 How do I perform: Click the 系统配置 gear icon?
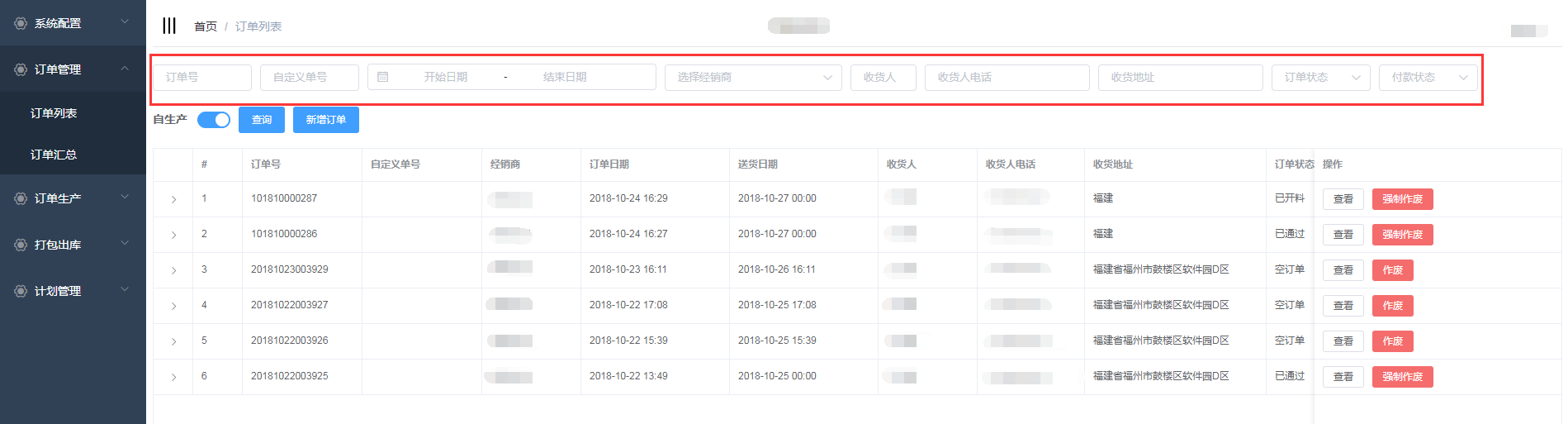coord(21,23)
